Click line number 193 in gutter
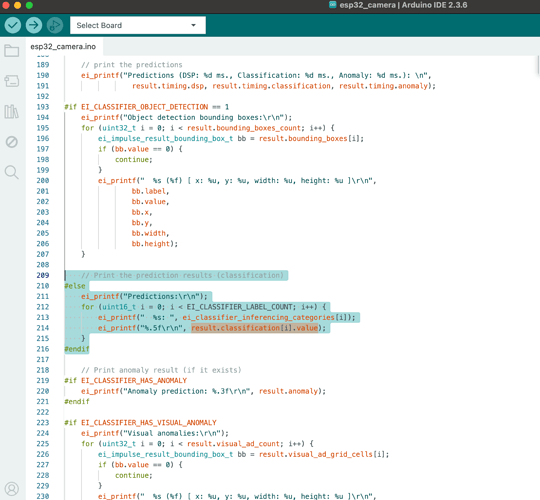The height and width of the screenshot is (500, 540). point(43,107)
